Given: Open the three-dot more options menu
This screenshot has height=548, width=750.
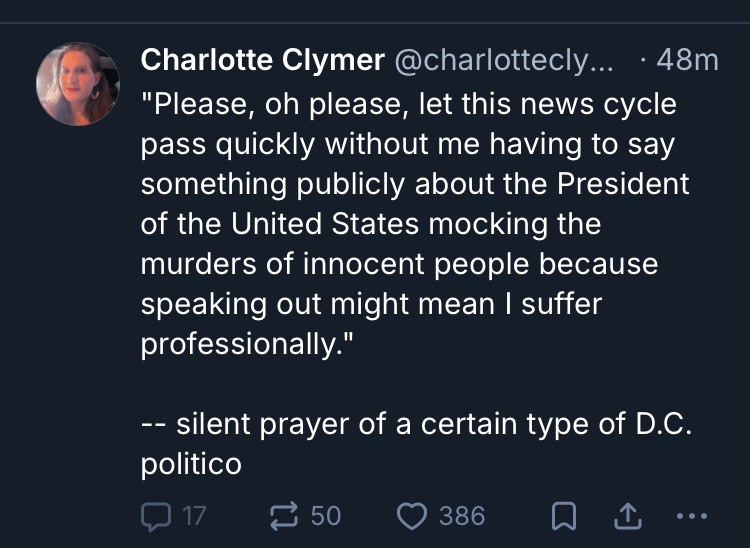Looking at the screenshot, I should tap(691, 516).
